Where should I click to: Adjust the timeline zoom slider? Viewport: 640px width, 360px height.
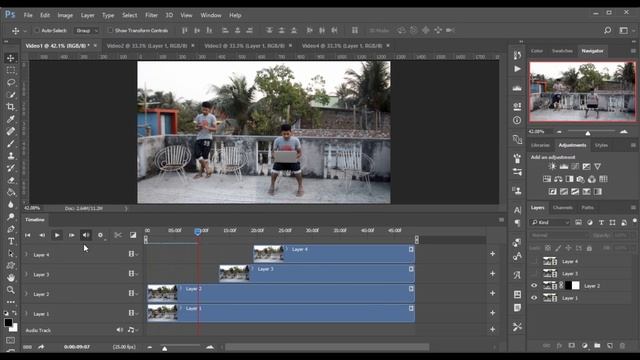tap(164, 348)
